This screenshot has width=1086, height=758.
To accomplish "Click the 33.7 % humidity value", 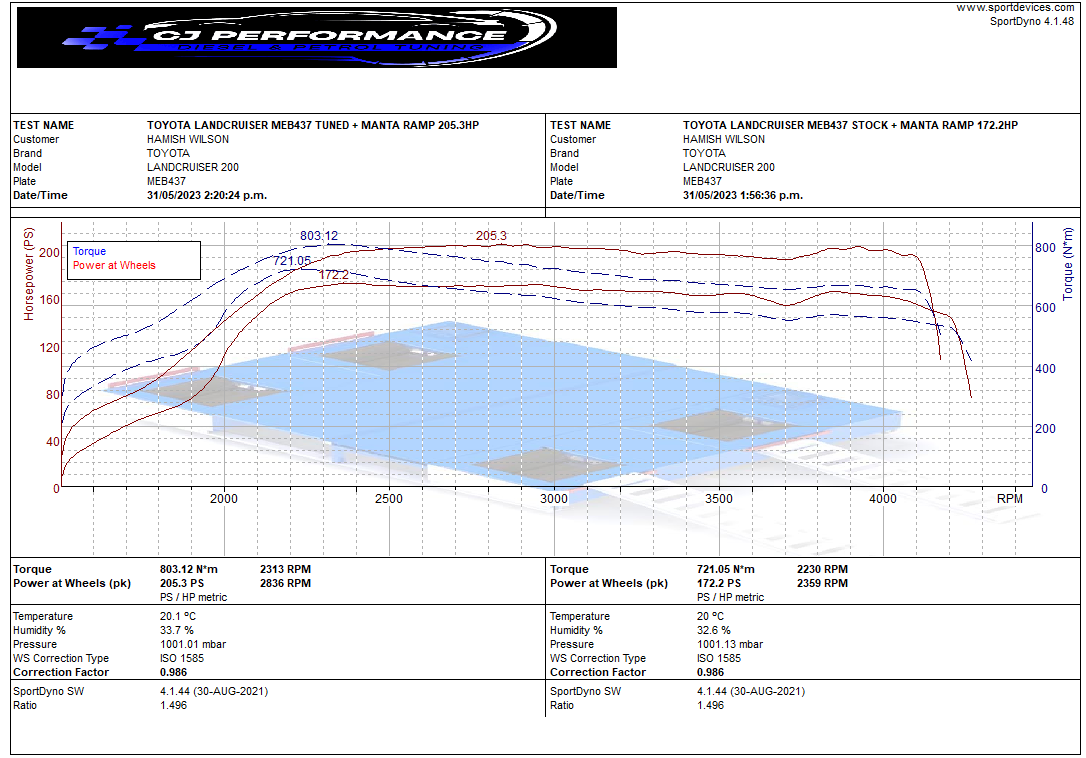I will 177,630.
